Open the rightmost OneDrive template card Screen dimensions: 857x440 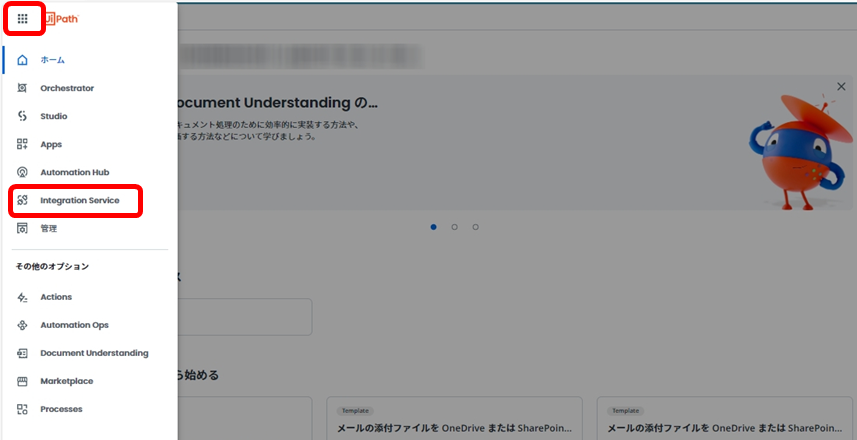coord(725,418)
